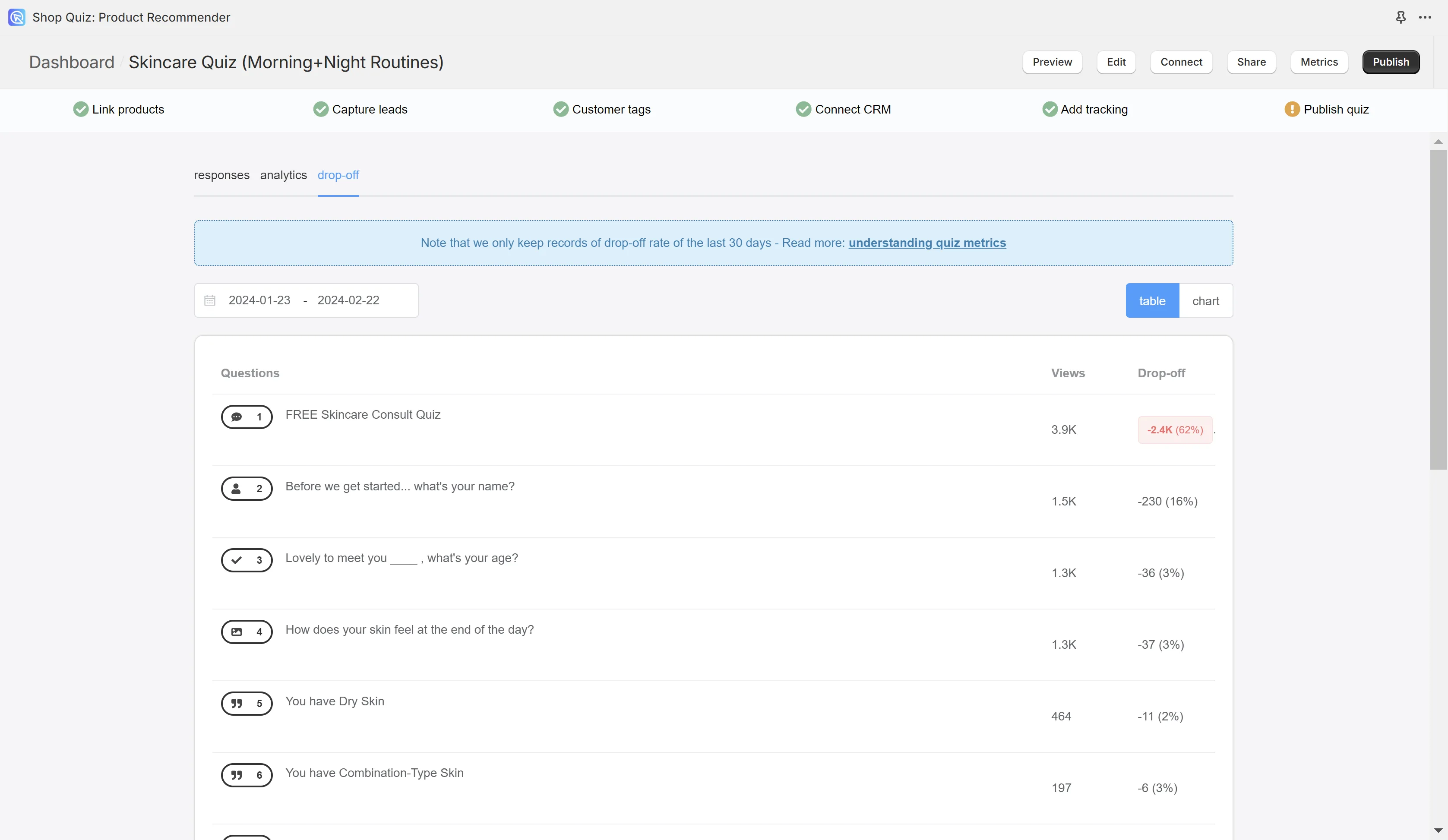Click the Skincare Quiz (Morning+Night Routines) title

(x=286, y=62)
